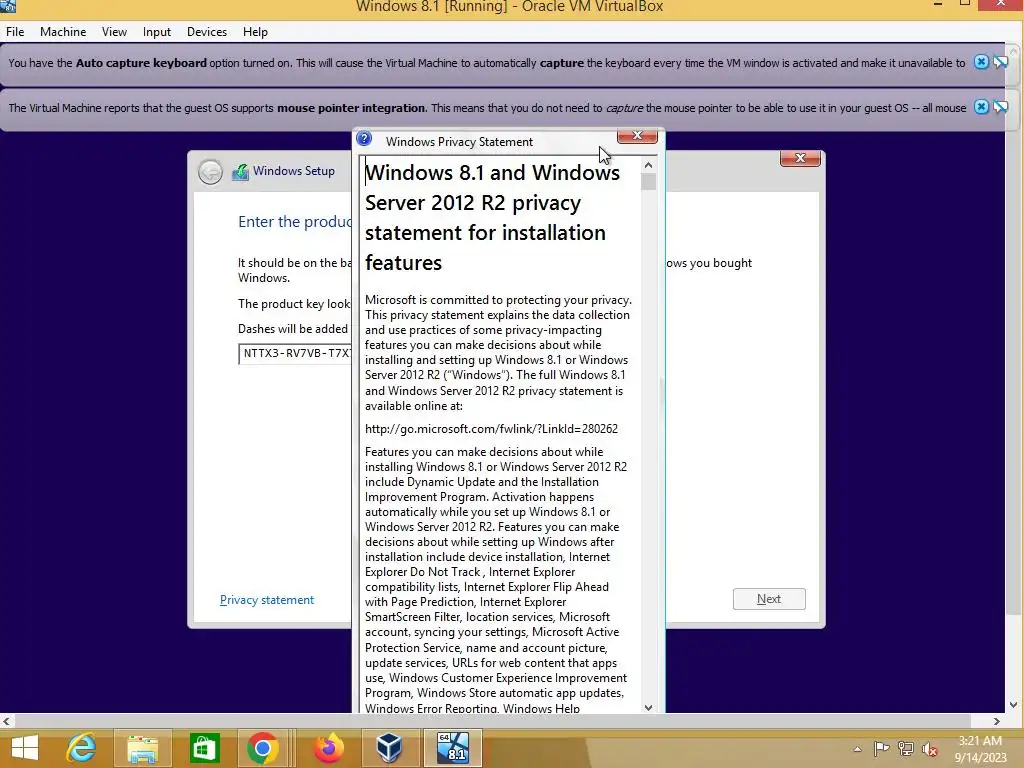Click the VM horizontal scrollbar right arrow
Screen dimensions: 1024x768
[x=997, y=721]
